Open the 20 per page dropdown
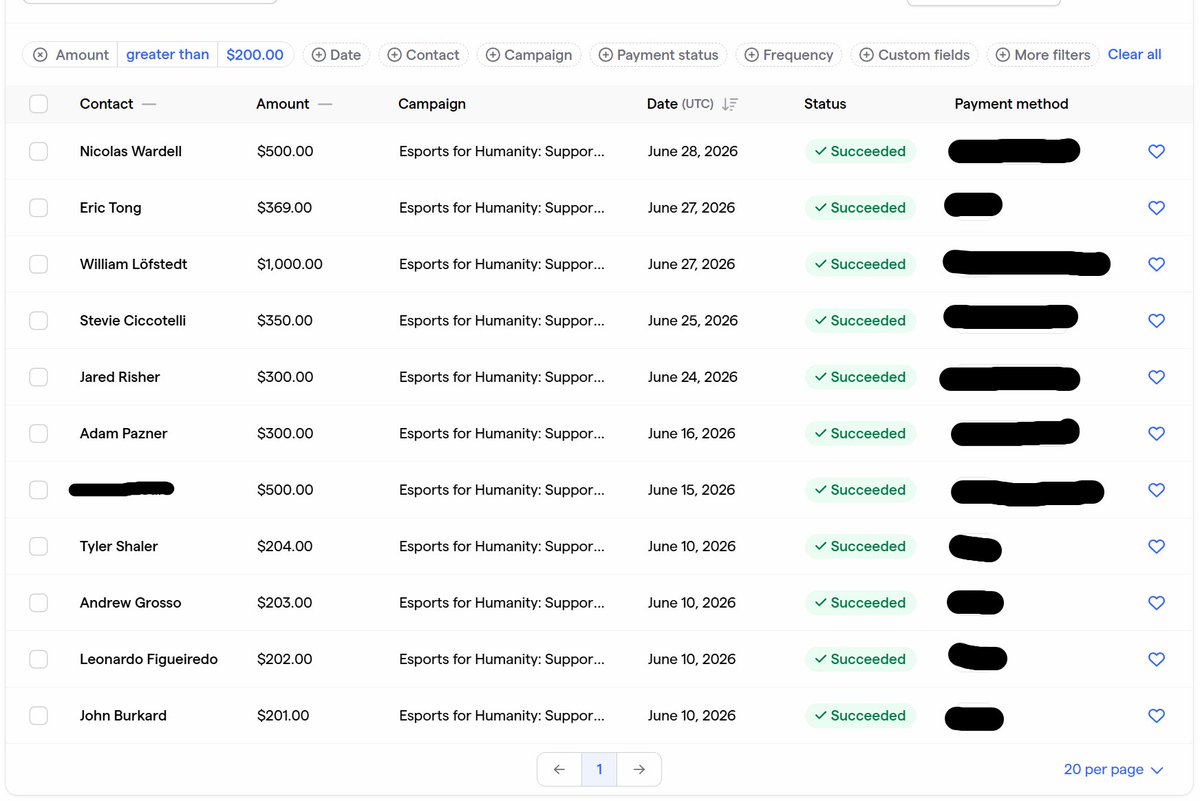Viewport: 1200px width, 801px height. tap(1113, 769)
